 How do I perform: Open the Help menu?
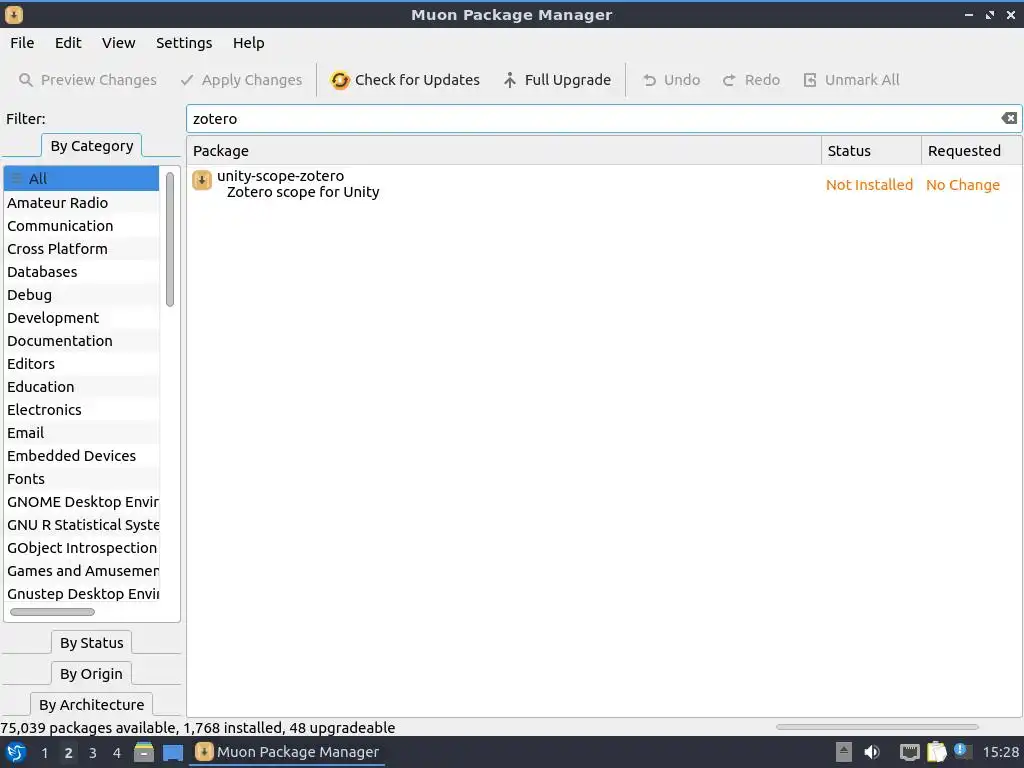pos(249,43)
